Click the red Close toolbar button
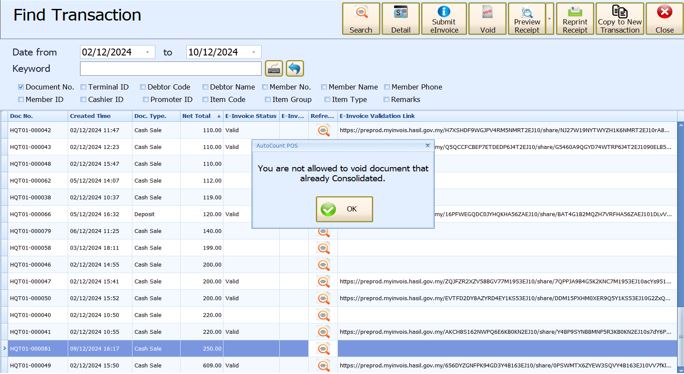This screenshot has height=374, width=684. pyautogui.click(x=664, y=19)
